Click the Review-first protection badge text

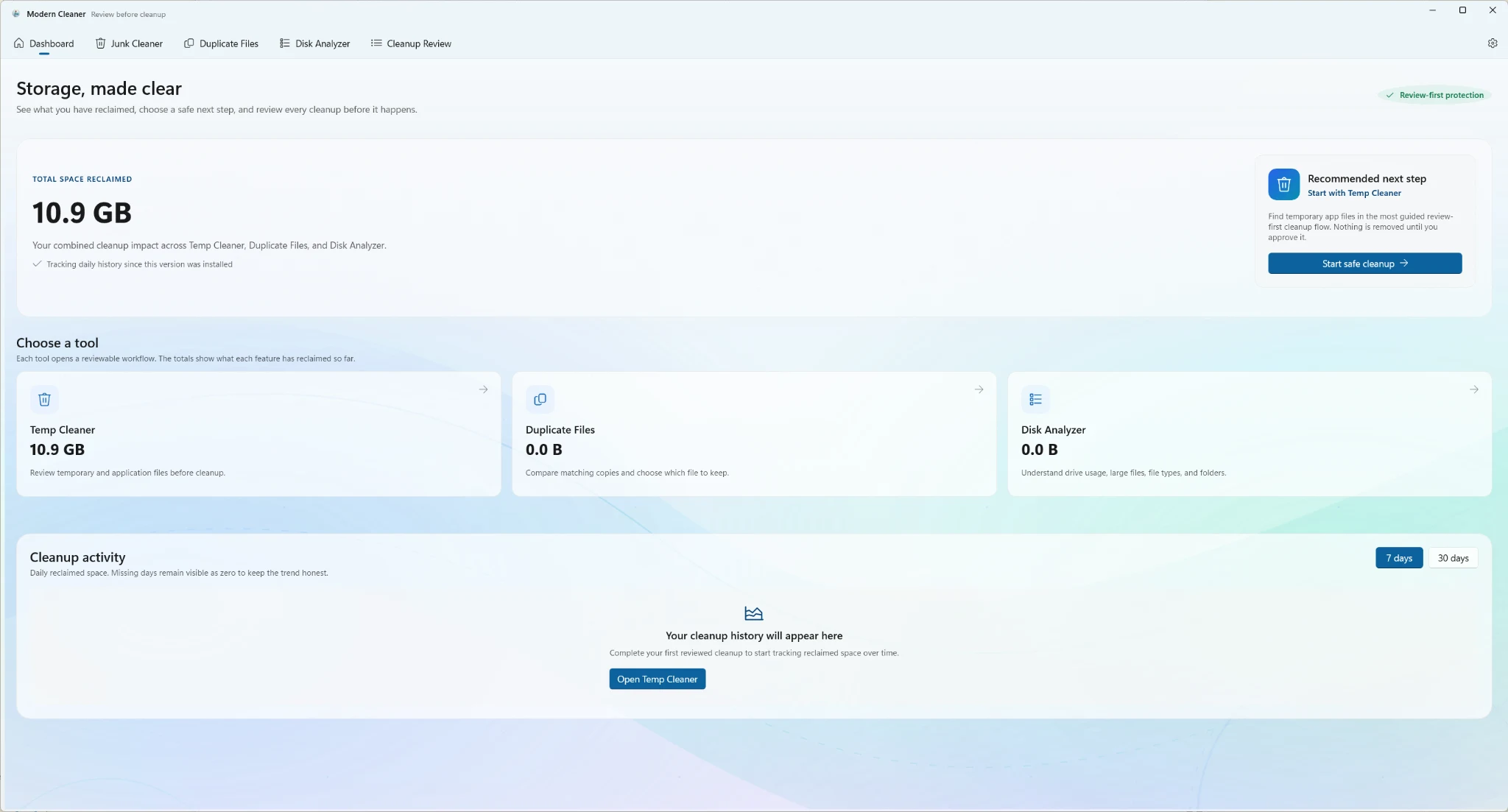[x=1441, y=95]
